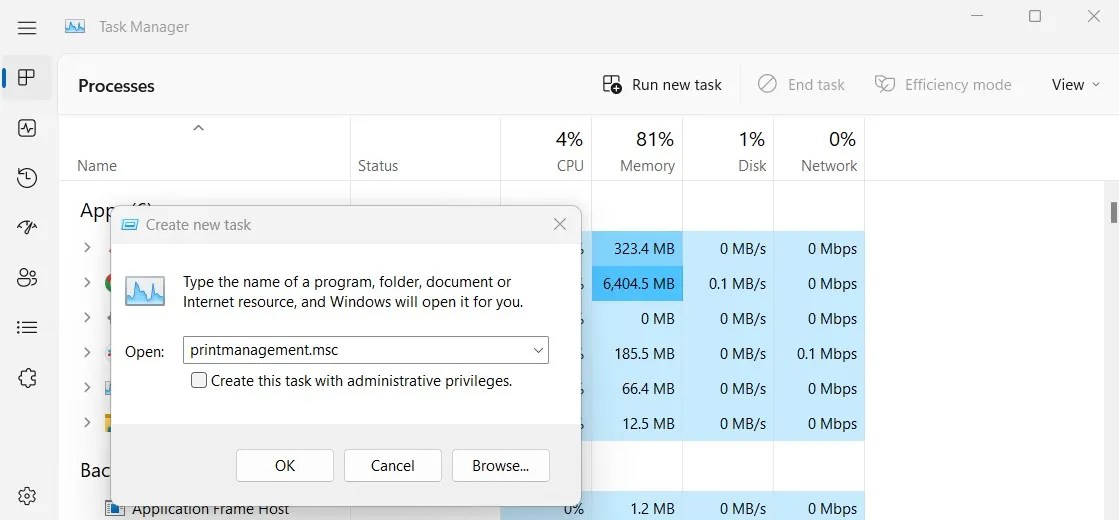This screenshot has width=1119, height=520.
Task: Click the process list vertical scrollbar thumb
Action: pos(1113,212)
